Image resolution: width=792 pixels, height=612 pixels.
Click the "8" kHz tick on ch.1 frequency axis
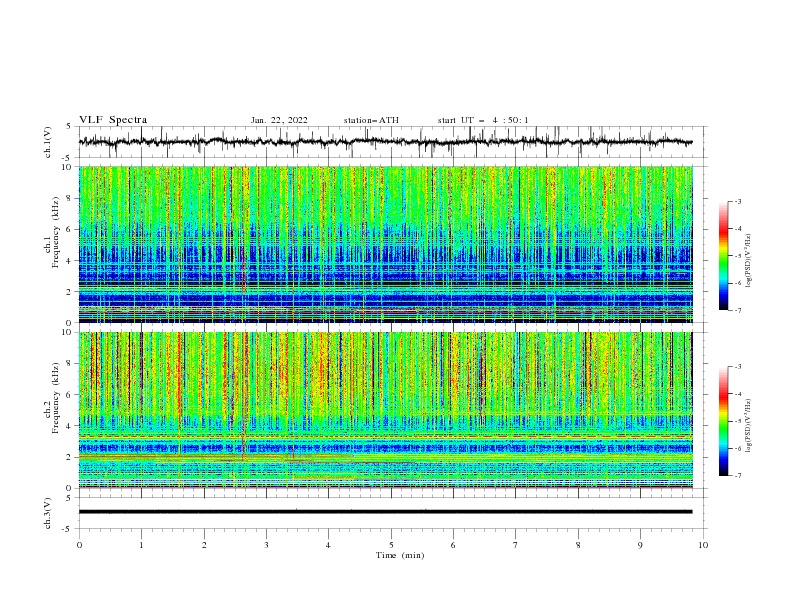click(x=70, y=198)
